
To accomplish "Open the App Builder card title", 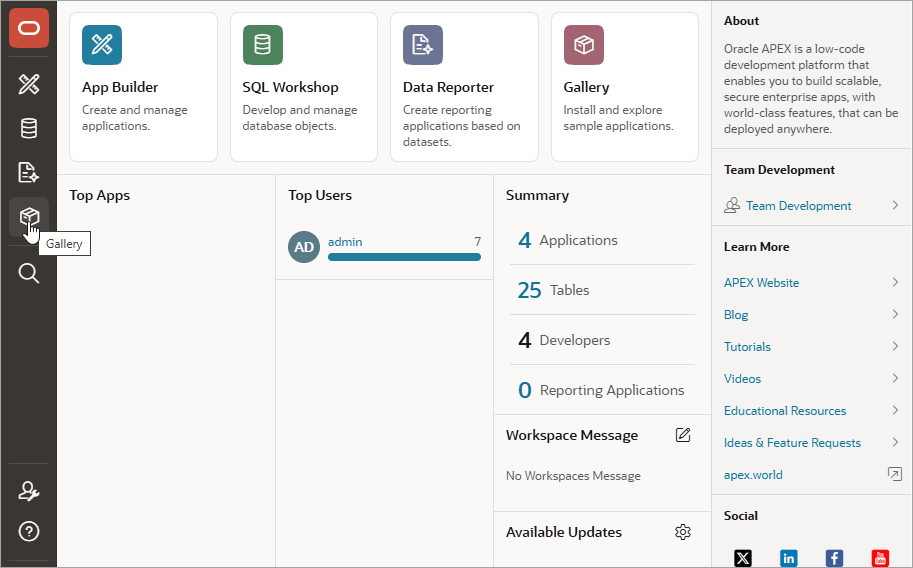I will (120, 87).
